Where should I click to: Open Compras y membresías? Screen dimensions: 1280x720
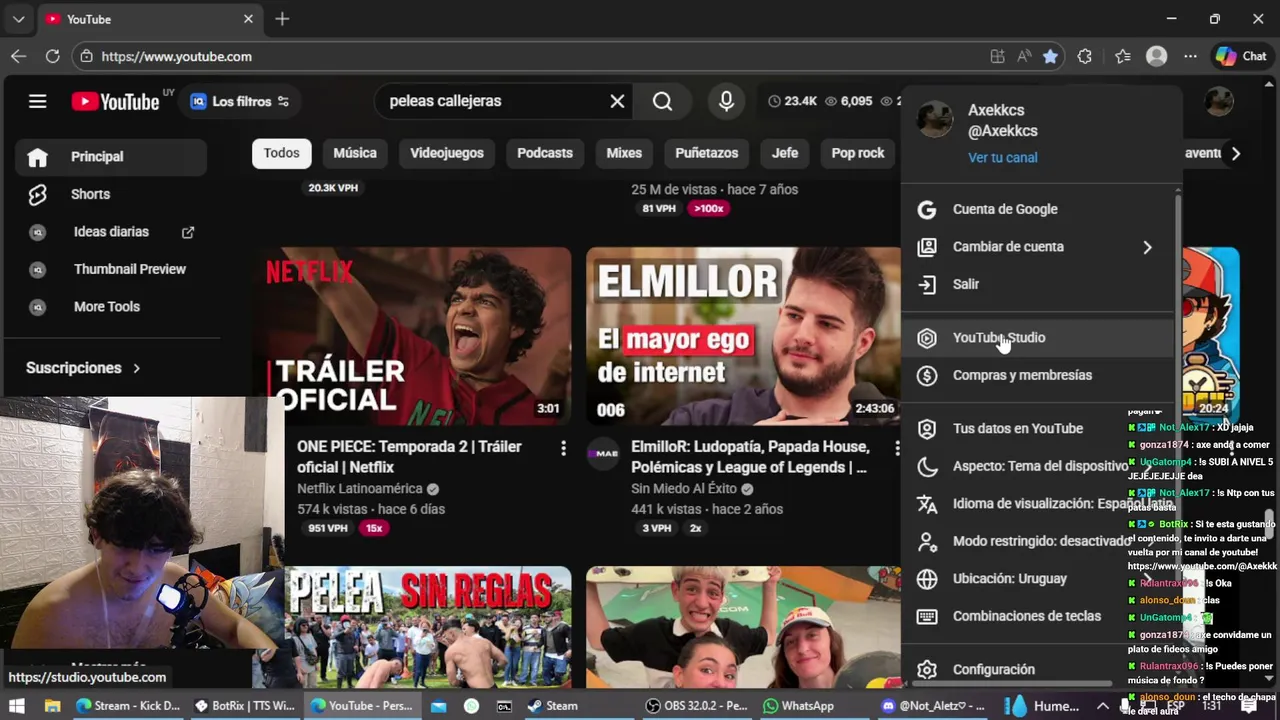point(1037,375)
